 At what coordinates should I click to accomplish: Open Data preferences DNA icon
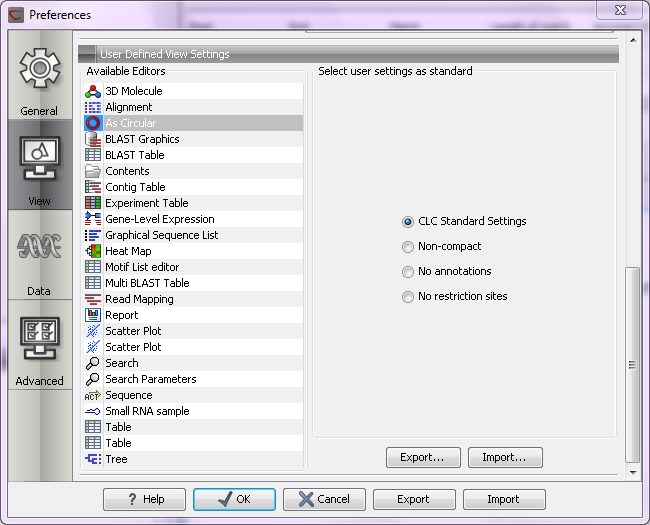click(39, 245)
